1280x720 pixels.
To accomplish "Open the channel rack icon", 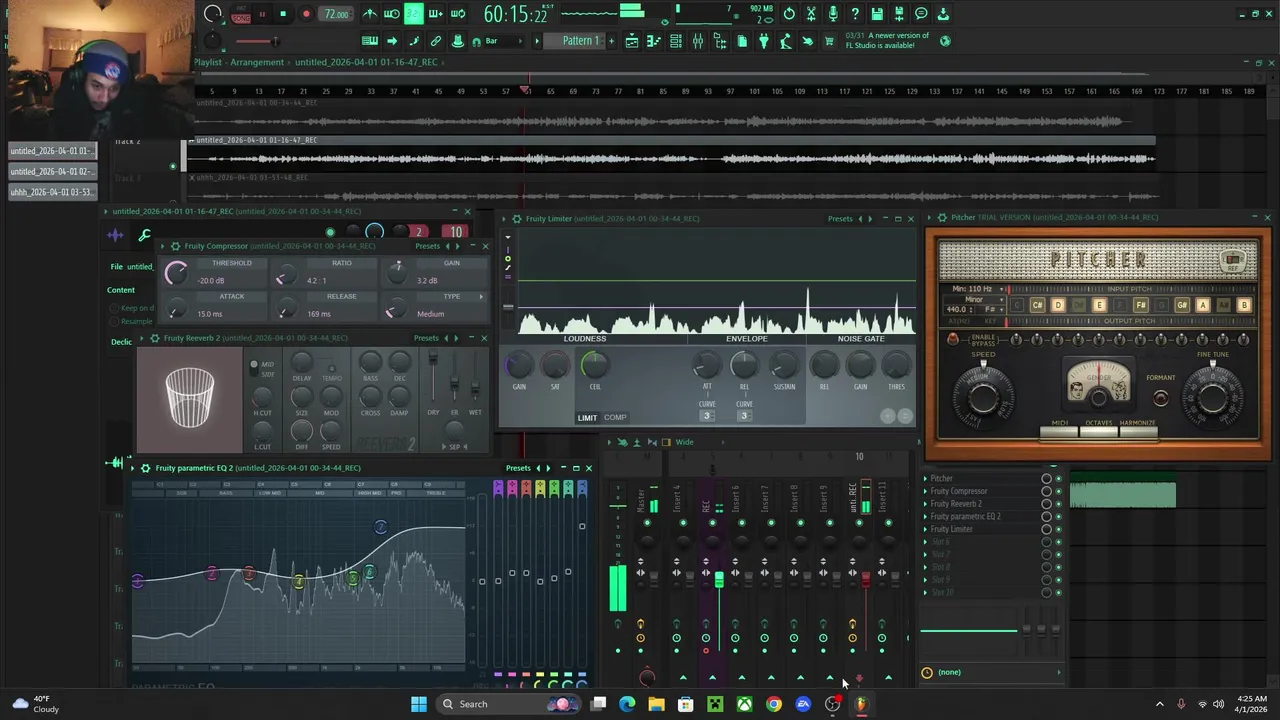I will coord(675,41).
